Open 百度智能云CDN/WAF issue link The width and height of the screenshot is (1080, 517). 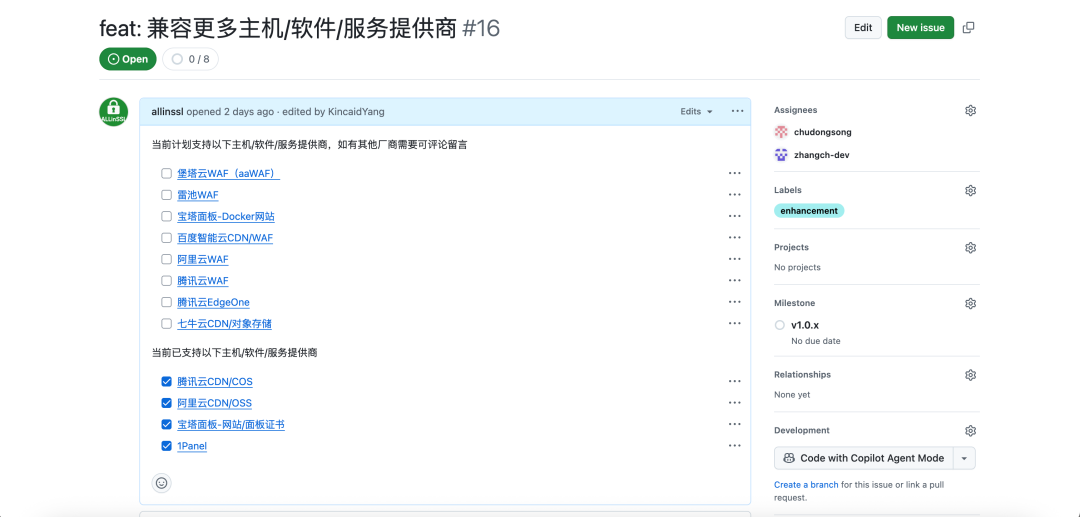tap(225, 238)
